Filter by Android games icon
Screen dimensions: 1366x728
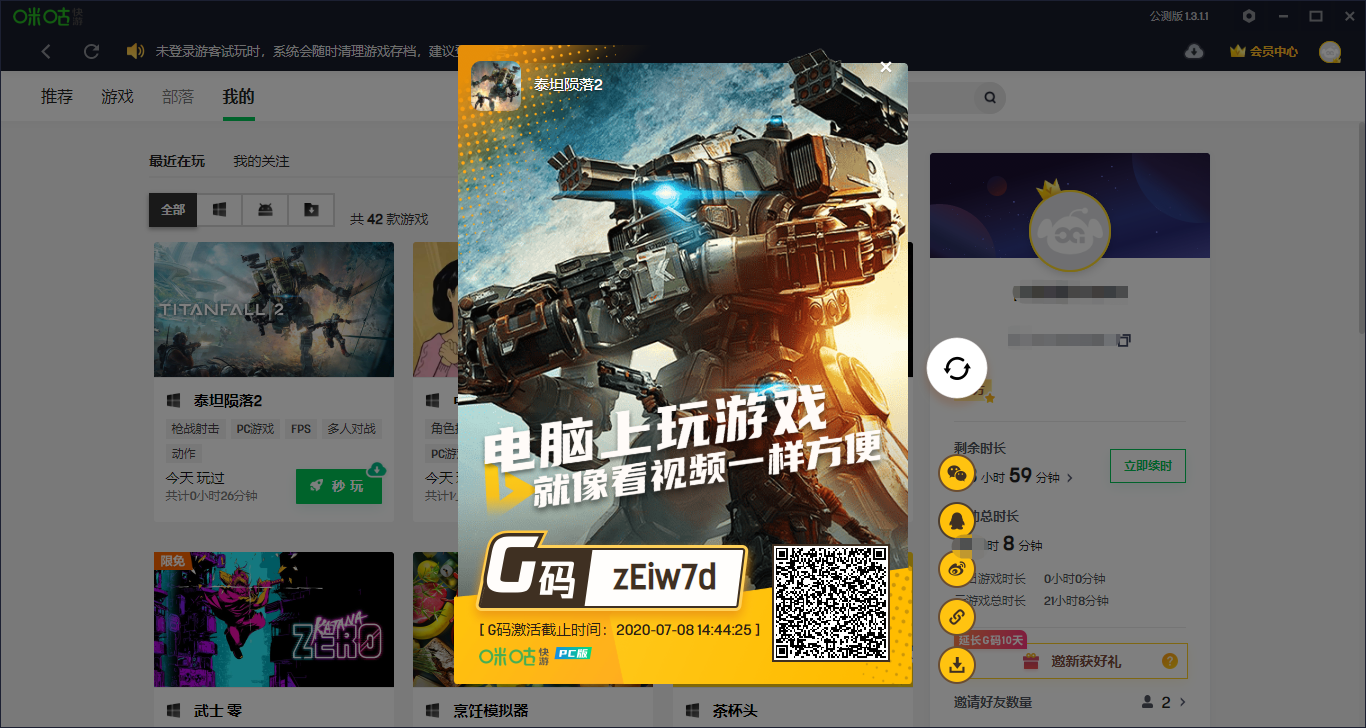(x=265, y=210)
